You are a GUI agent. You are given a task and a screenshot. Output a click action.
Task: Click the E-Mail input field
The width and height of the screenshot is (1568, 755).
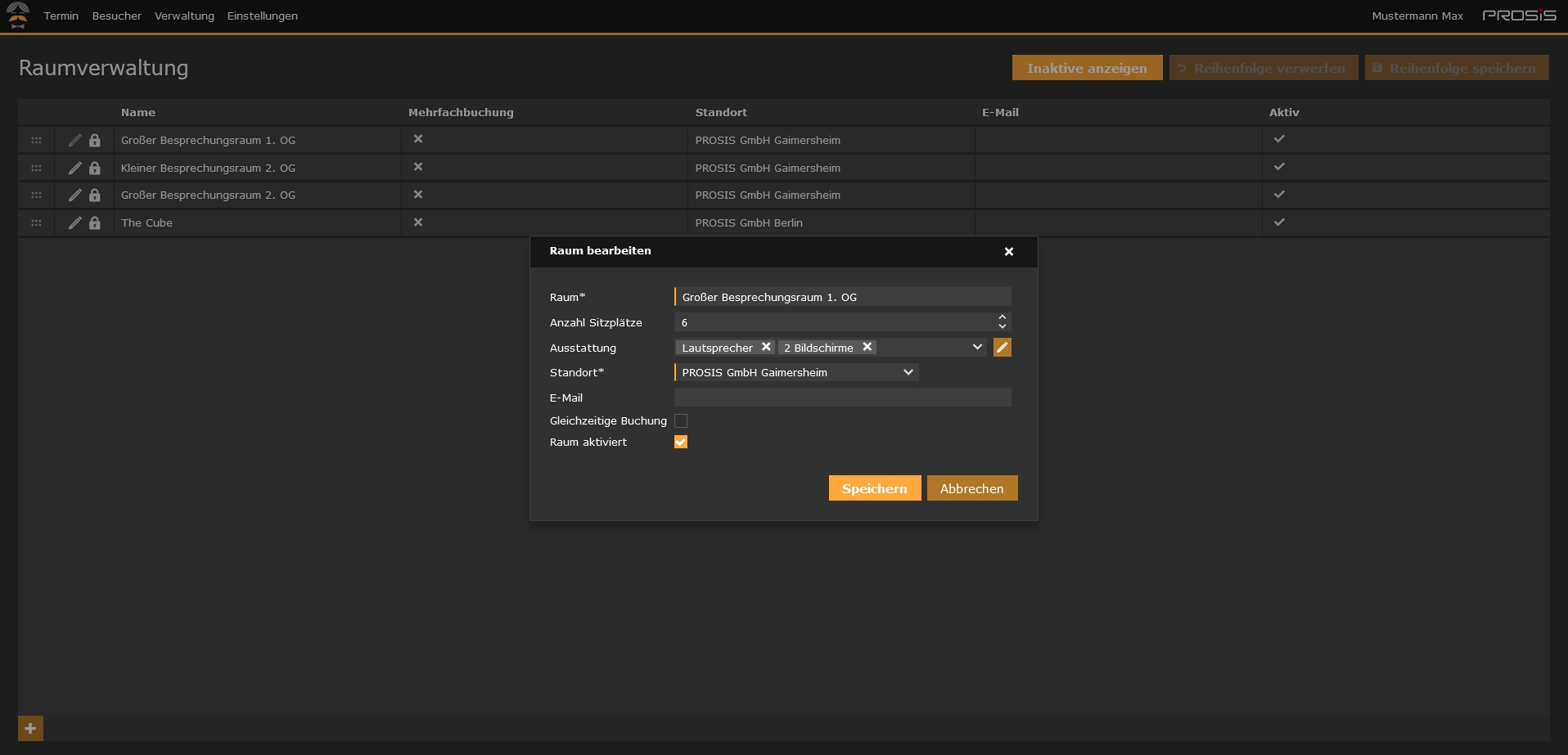click(x=842, y=398)
